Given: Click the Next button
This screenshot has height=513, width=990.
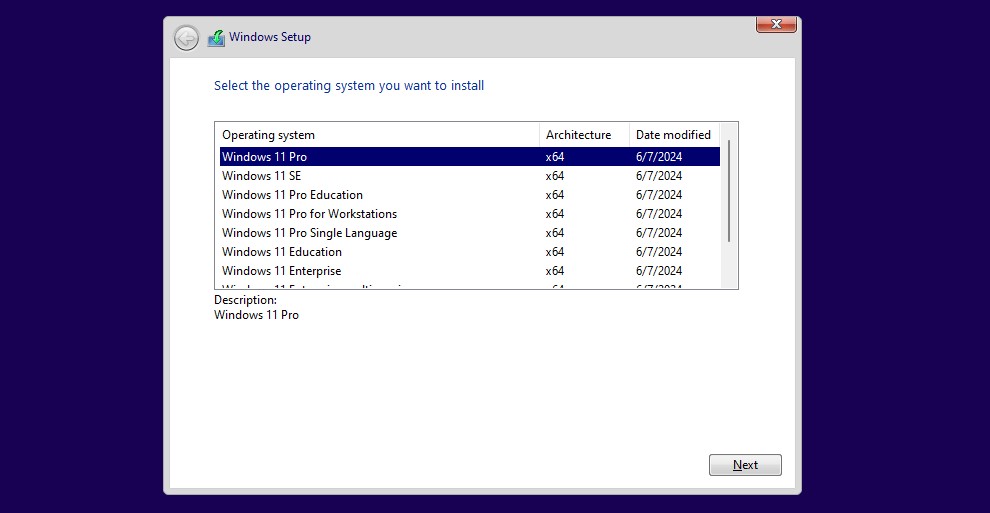Looking at the screenshot, I should point(745,465).
